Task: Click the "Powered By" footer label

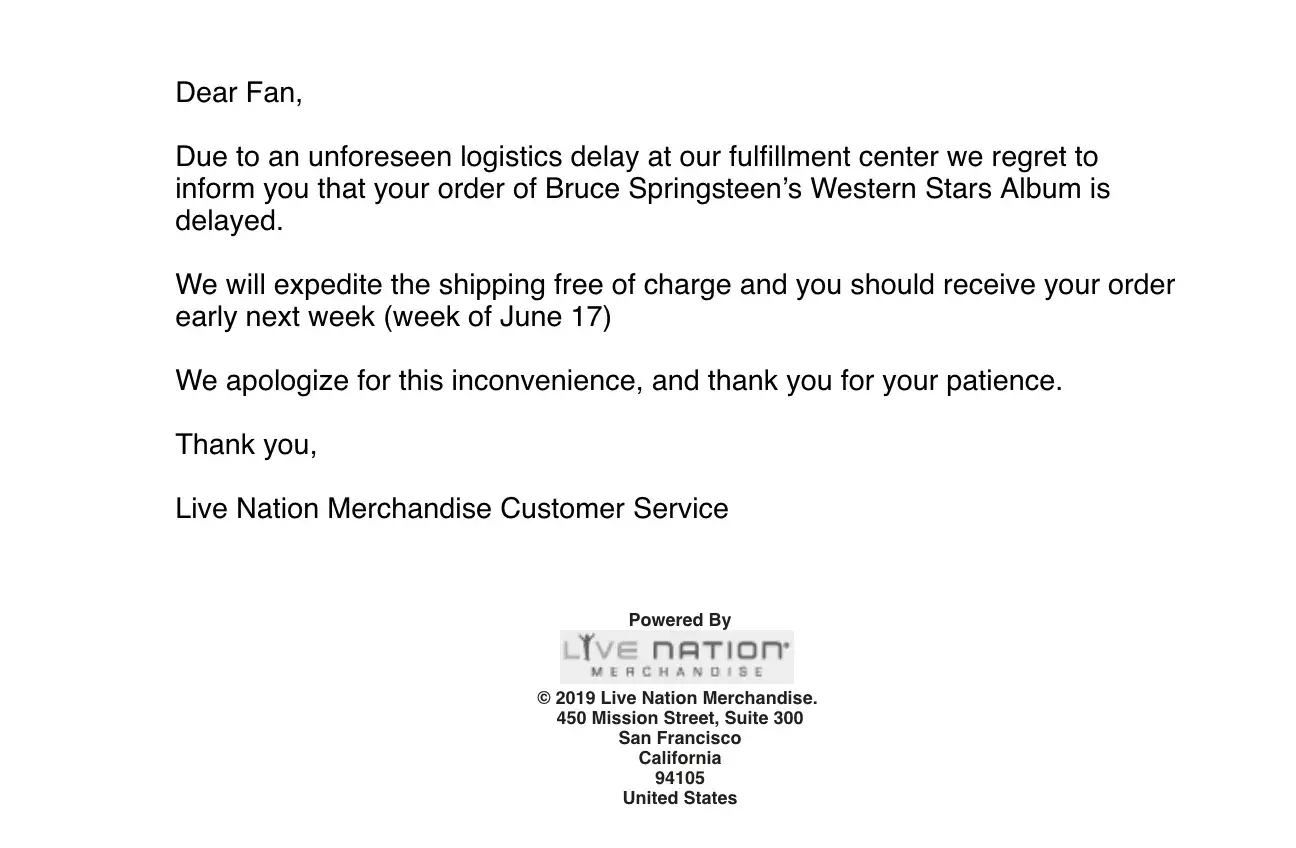Action: (680, 620)
